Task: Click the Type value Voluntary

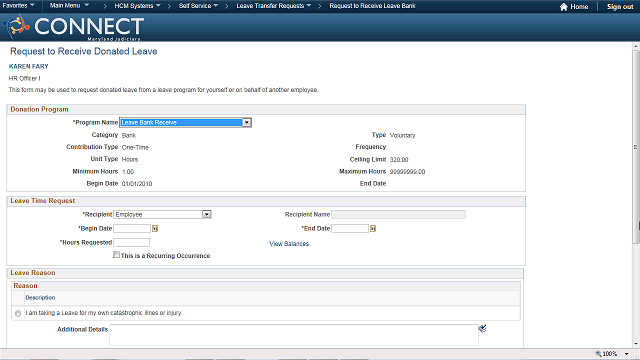Action: click(x=402, y=135)
